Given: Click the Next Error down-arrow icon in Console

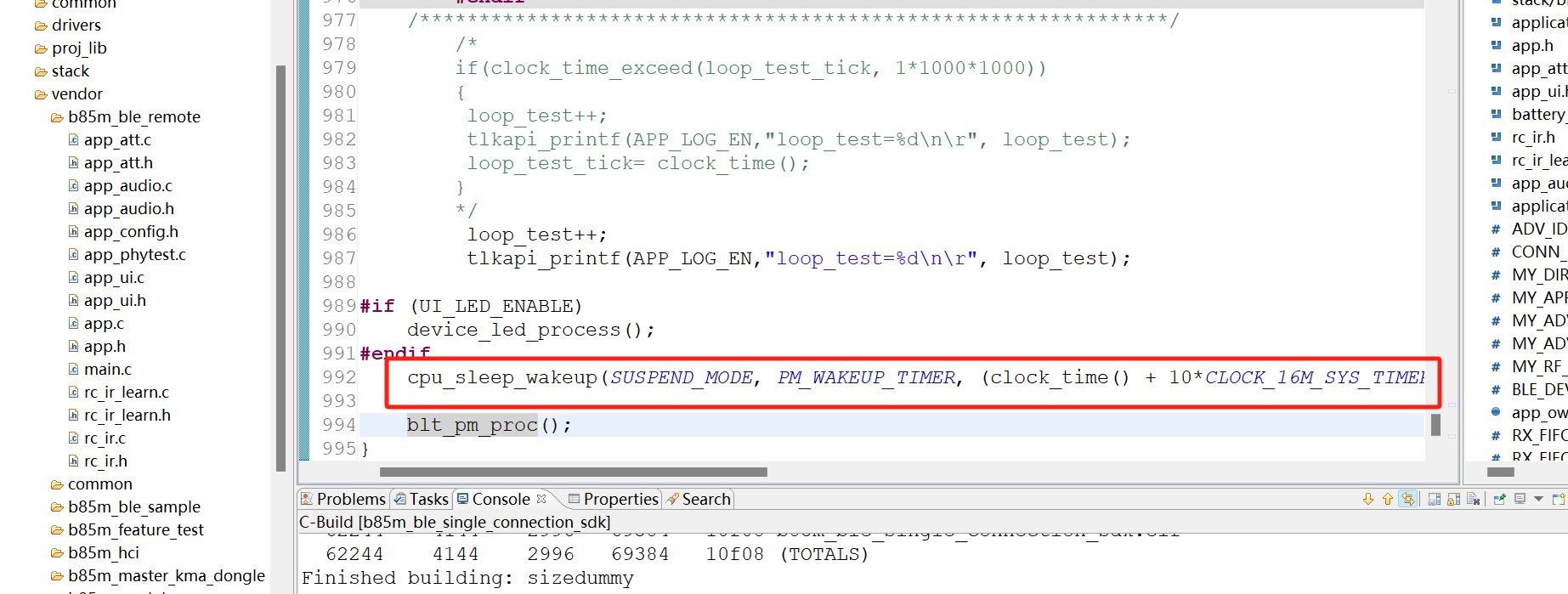Looking at the screenshot, I should click(x=1367, y=500).
